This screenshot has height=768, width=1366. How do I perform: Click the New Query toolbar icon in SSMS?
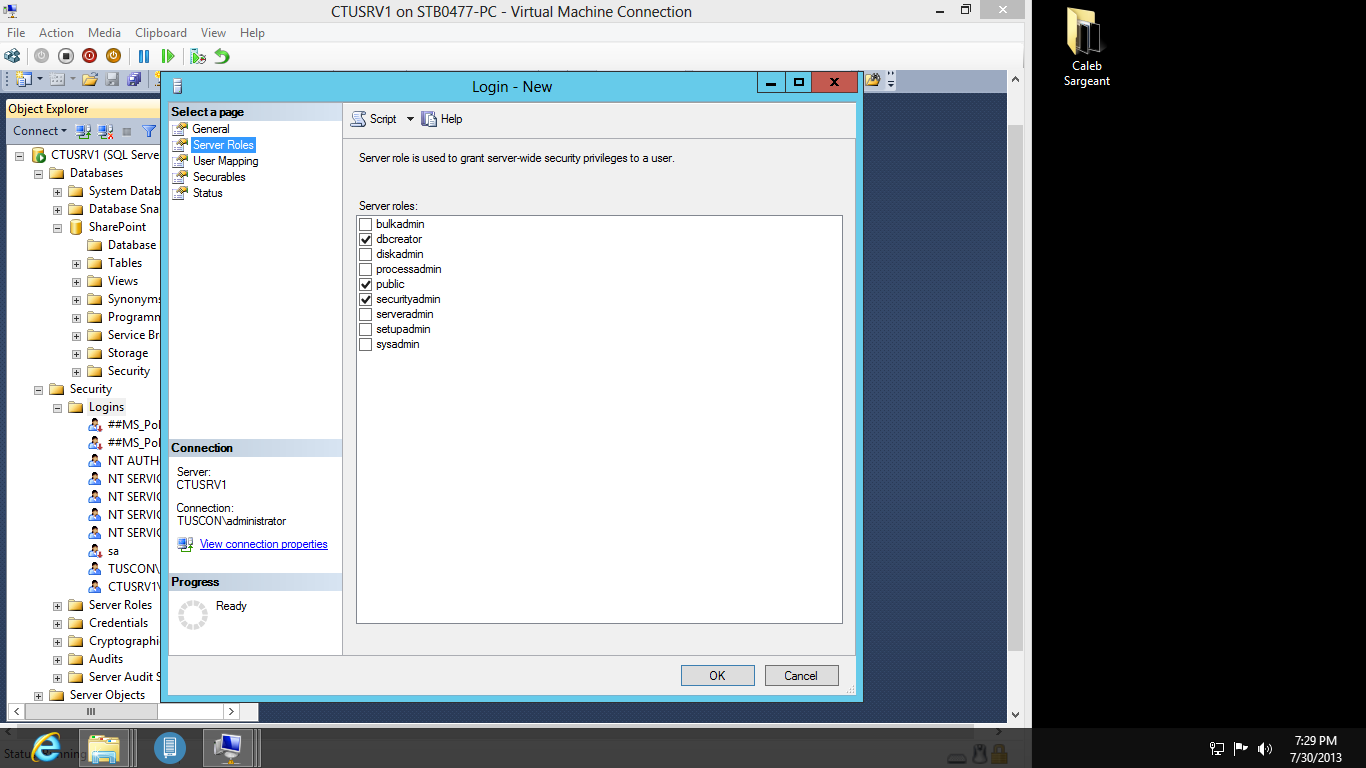pyautogui.click(x=23, y=79)
